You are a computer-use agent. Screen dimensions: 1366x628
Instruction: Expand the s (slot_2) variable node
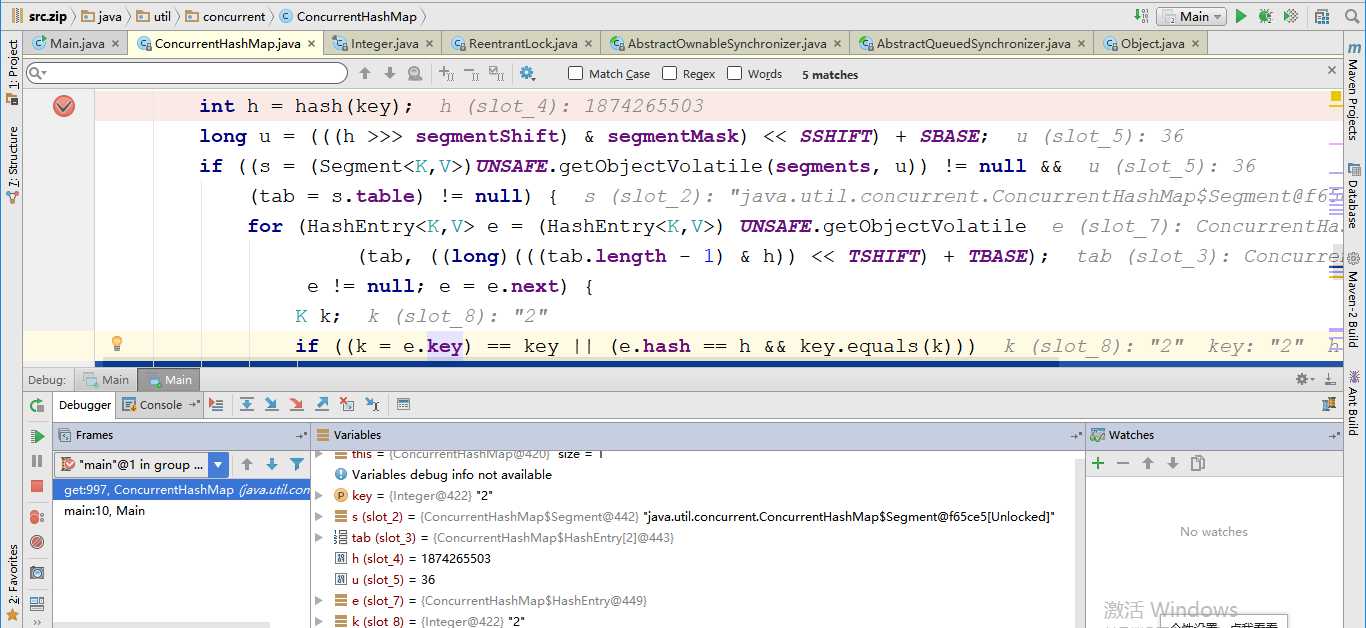[x=319, y=517]
